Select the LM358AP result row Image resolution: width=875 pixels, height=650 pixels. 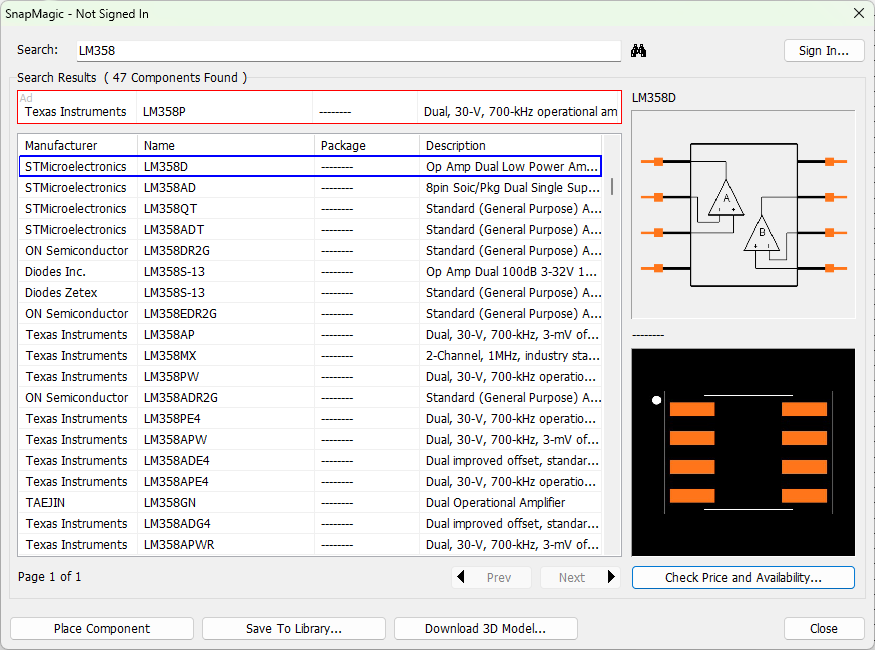click(310, 335)
